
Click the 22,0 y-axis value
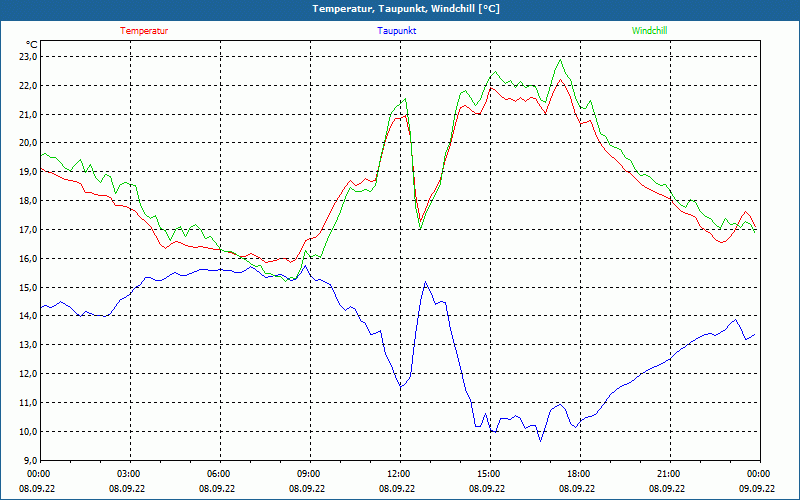tap(28, 85)
